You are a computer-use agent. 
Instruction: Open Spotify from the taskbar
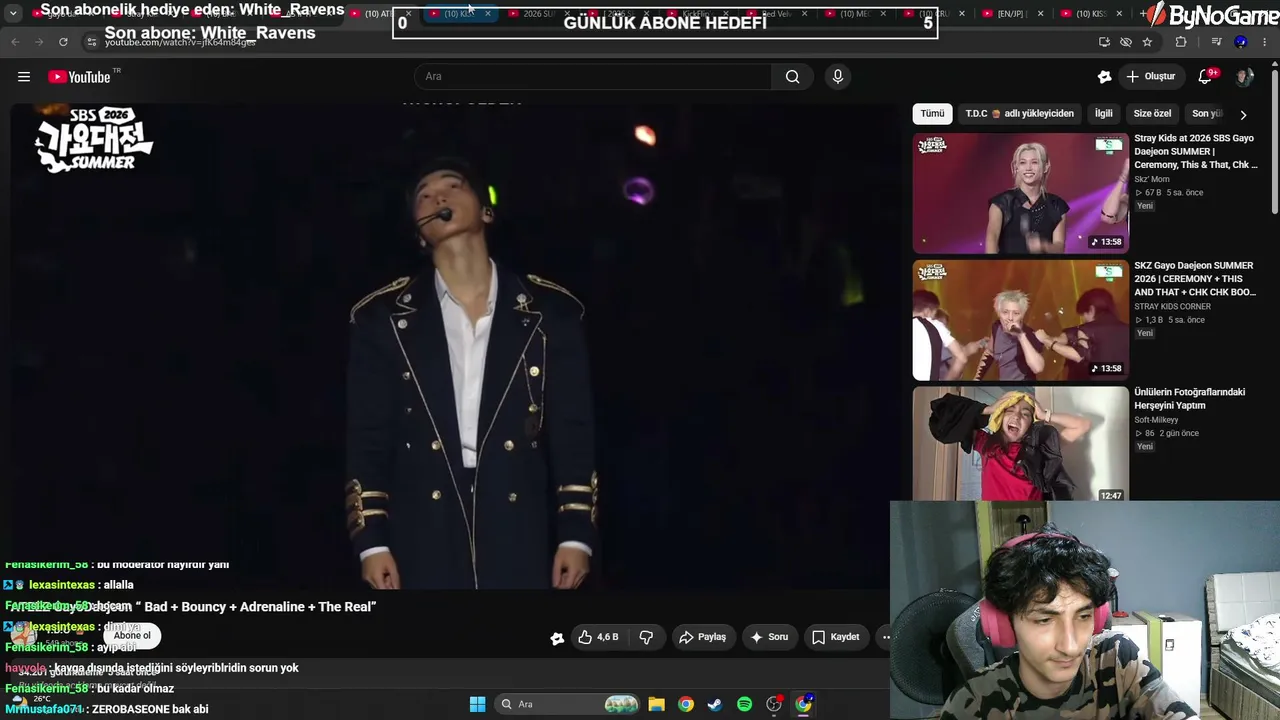tap(744, 704)
